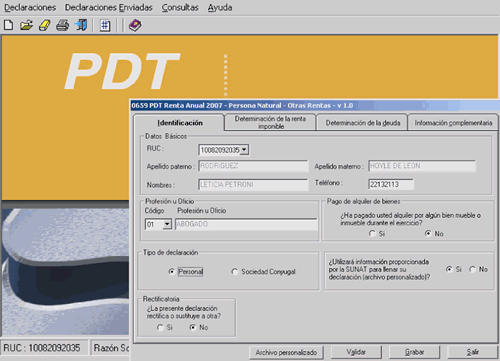Click the Apellido paterno field RODRIGUEZ
This screenshot has width=500, height=361.
(253, 166)
